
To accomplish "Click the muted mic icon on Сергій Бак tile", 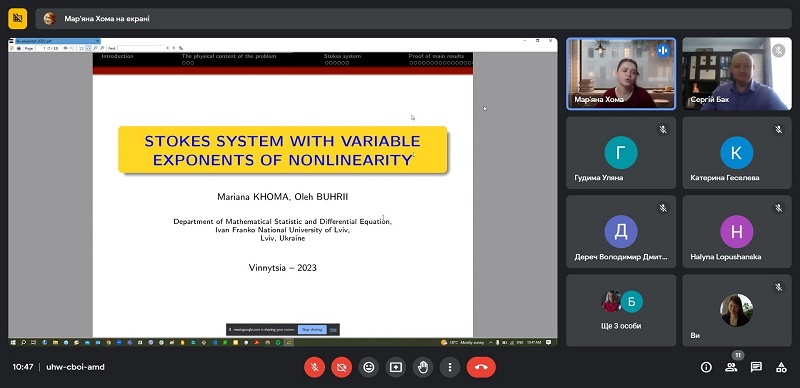I will pyautogui.click(x=779, y=51).
